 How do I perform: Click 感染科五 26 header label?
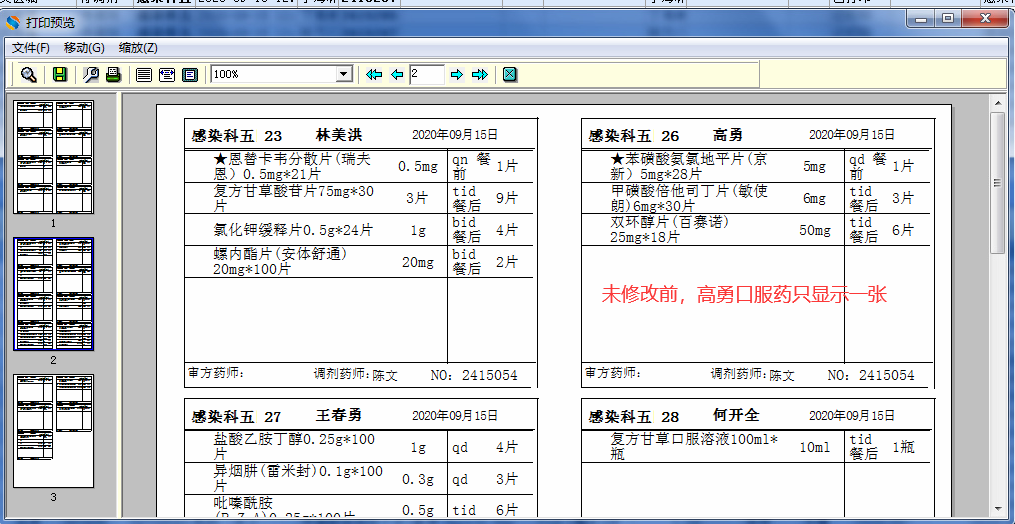tap(634, 136)
